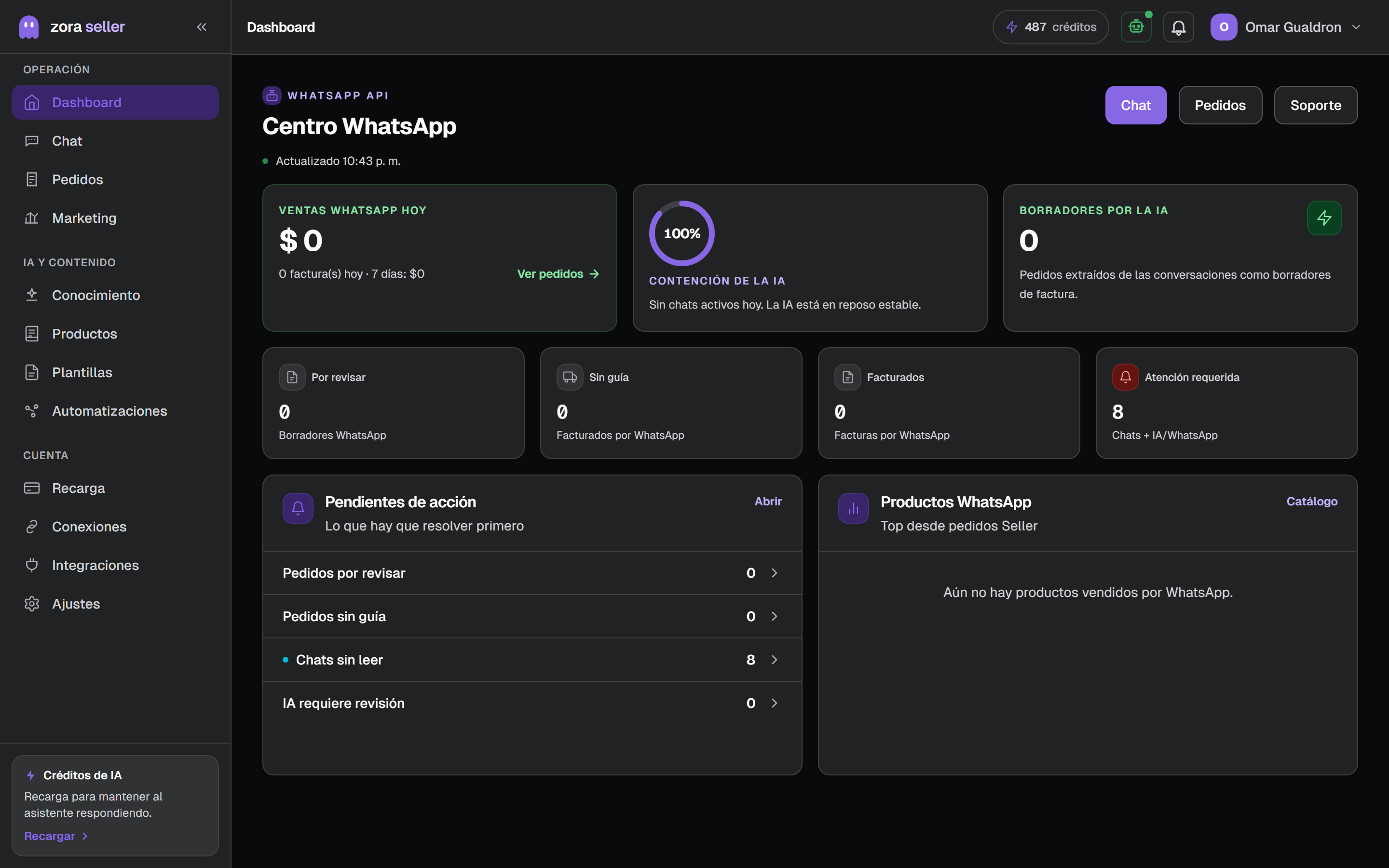1389x868 pixels.
Task: Click the Integraciones plug icon
Action: click(32, 565)
